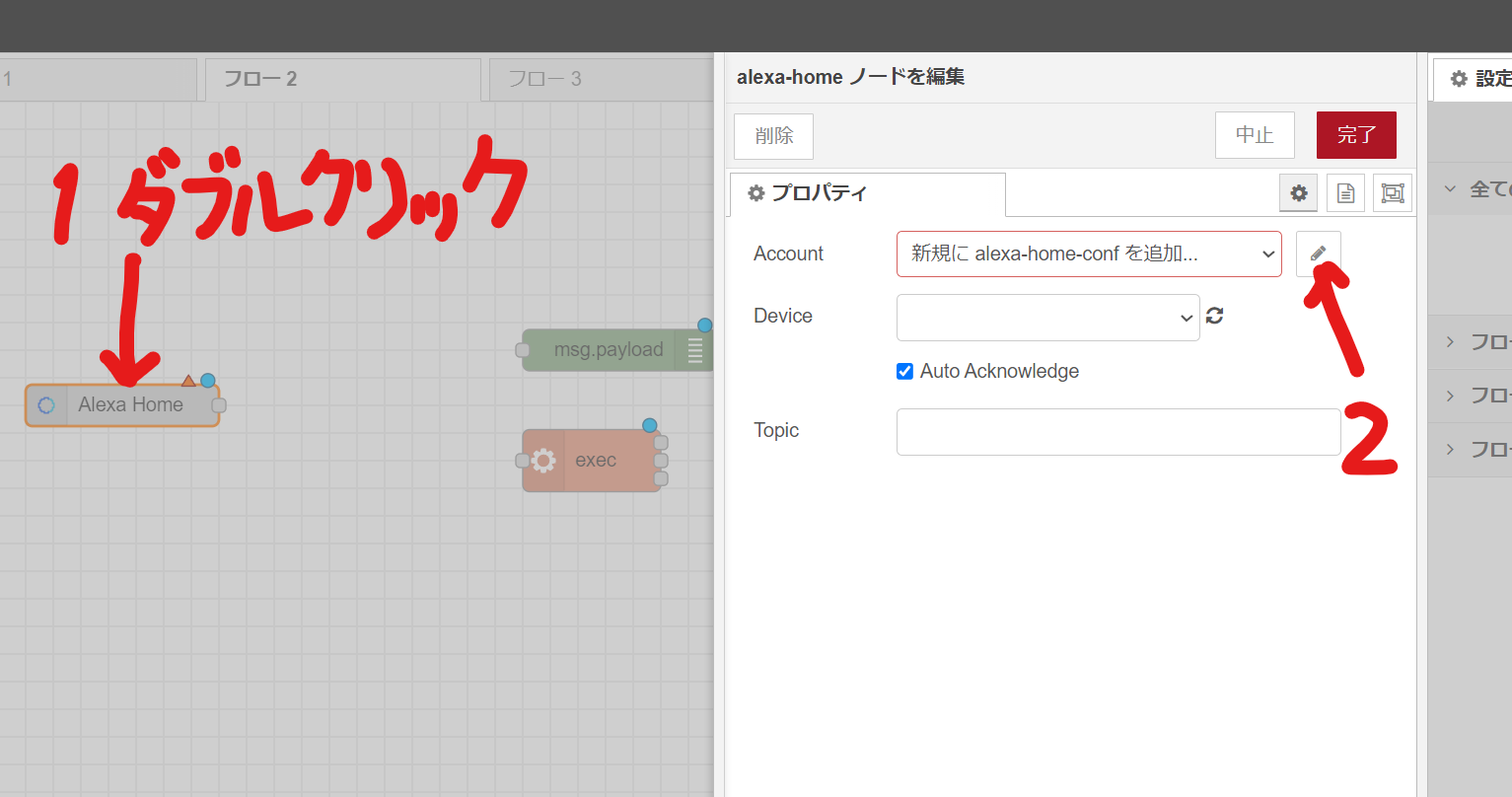Click the 中止 button
This screenshot has width=1512, height=797.
[x=1255, y=135]
